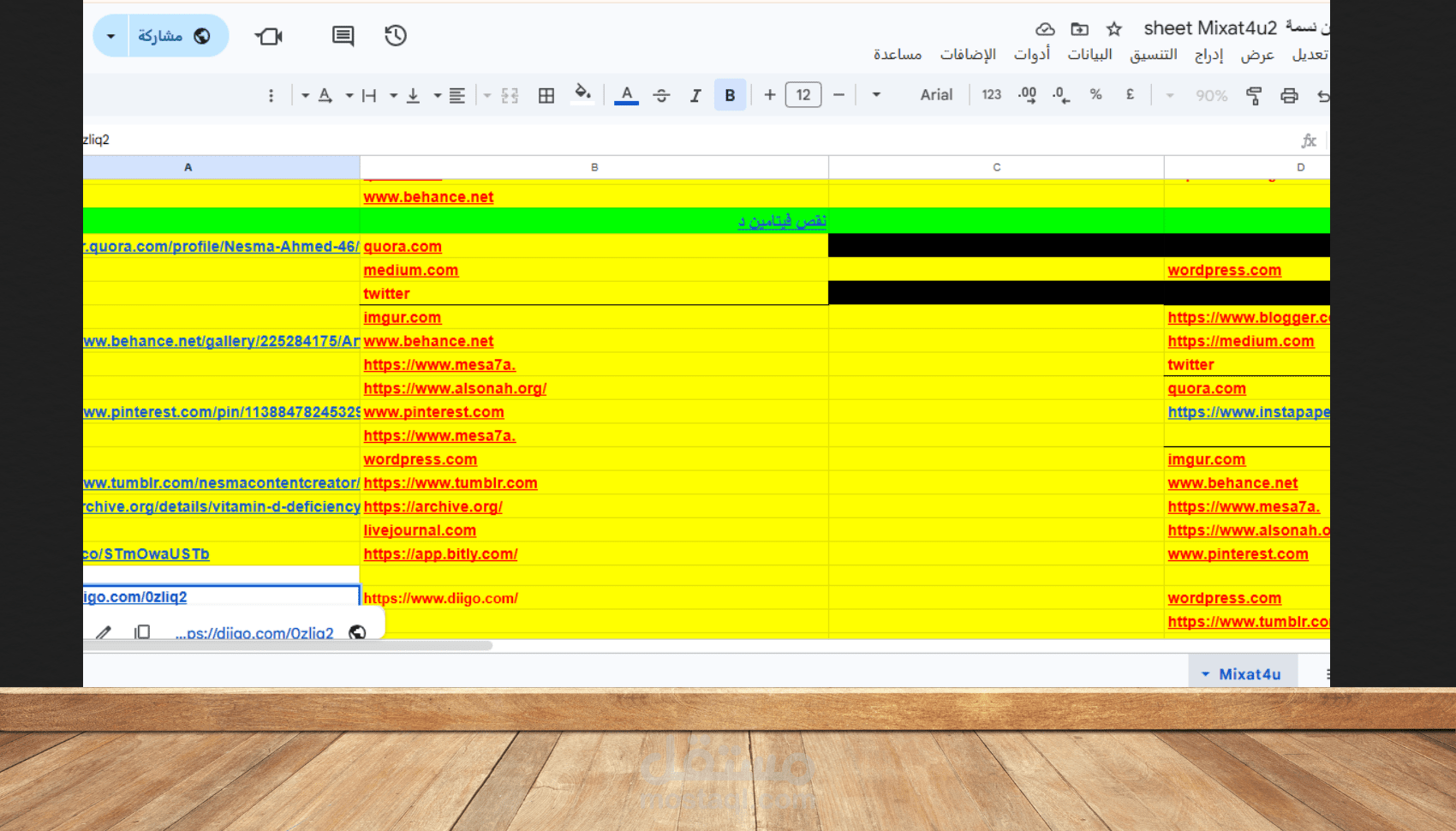Click the https://www.alsonah.org/ link in column B
Image resolution: width=1456 pixels, height=831 pixels.
(455, 389)
